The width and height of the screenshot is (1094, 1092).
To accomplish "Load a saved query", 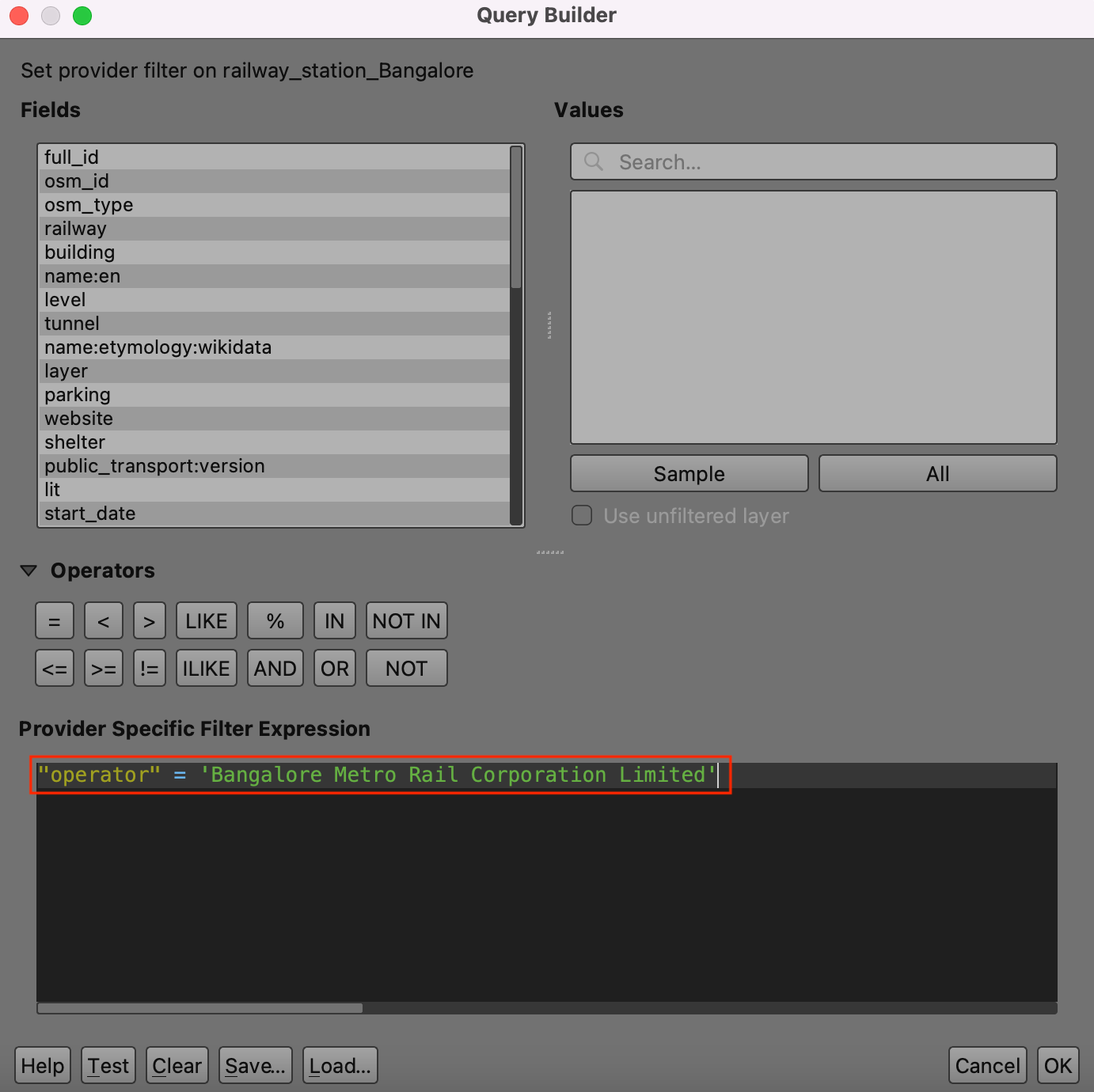I will 340,1065.
